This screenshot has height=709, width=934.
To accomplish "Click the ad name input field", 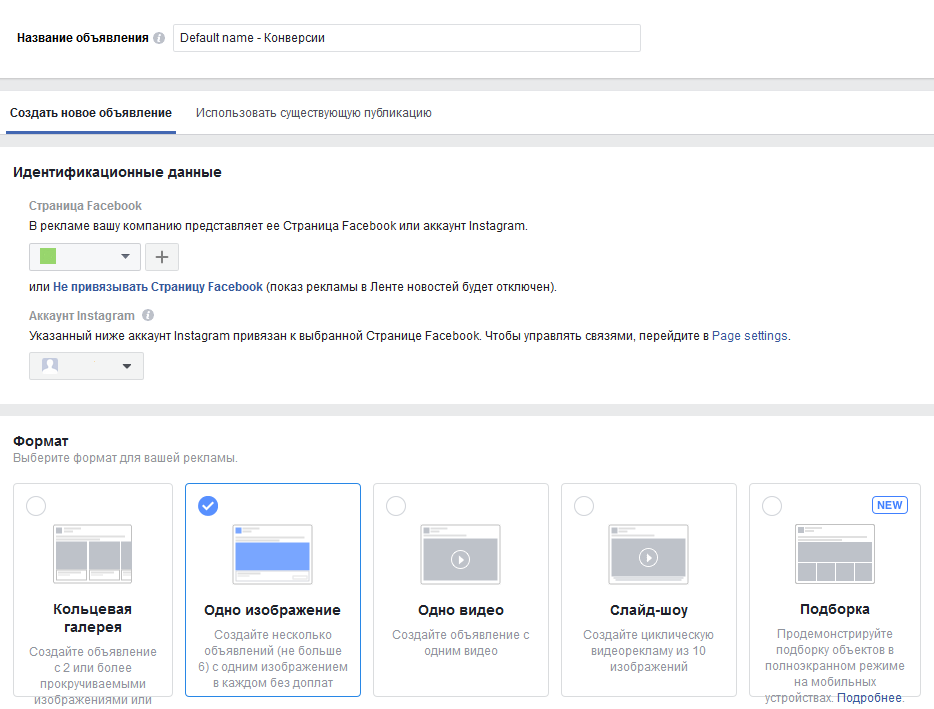I will 407,38.
